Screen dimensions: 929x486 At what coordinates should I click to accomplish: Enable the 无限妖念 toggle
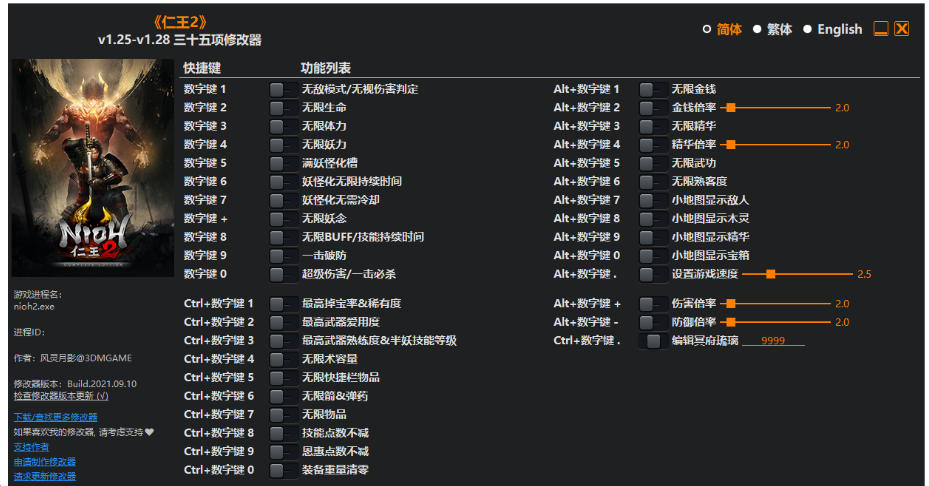coord(283,219)
